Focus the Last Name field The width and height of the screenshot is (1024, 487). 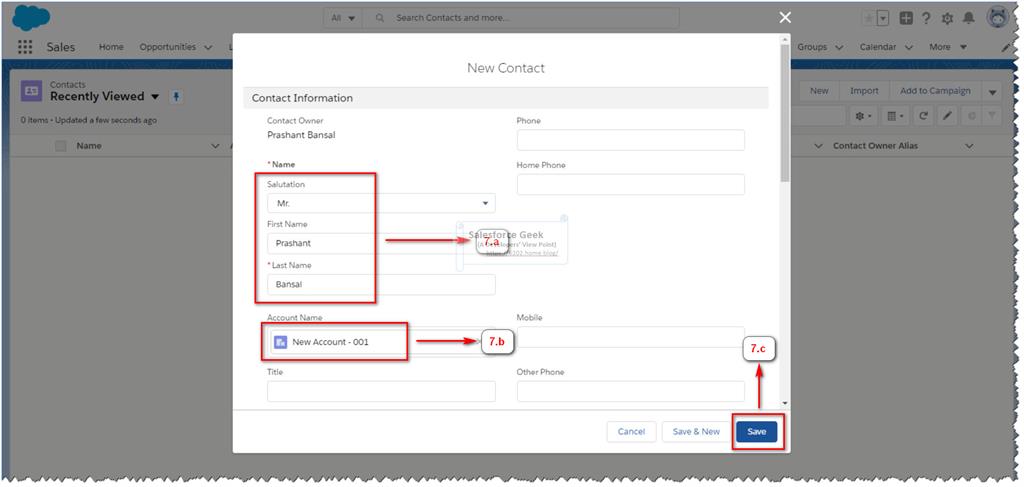[x=381, y=285]
